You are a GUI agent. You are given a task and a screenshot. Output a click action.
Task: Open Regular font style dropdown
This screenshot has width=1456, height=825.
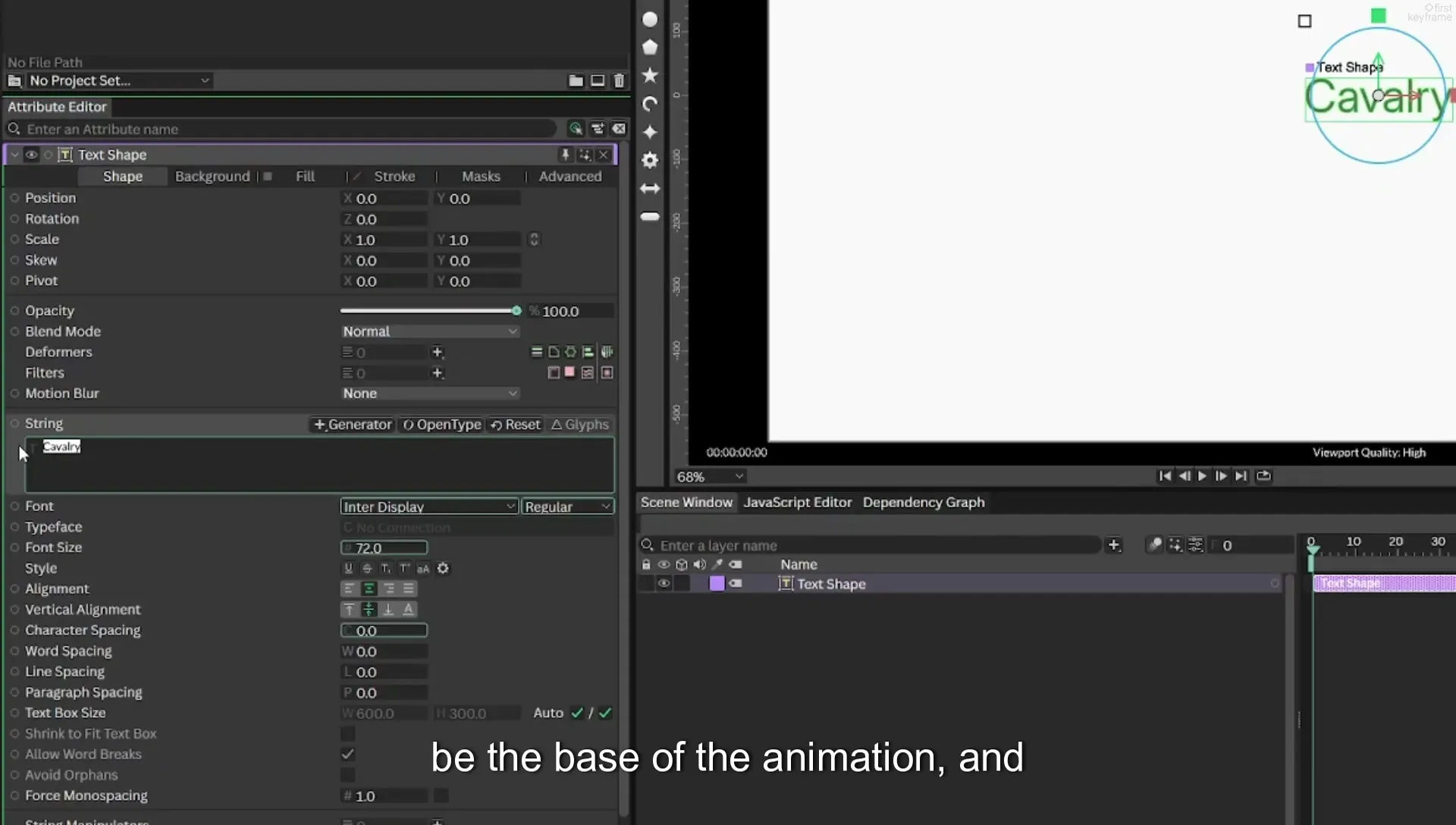click(x=568, y=507)
